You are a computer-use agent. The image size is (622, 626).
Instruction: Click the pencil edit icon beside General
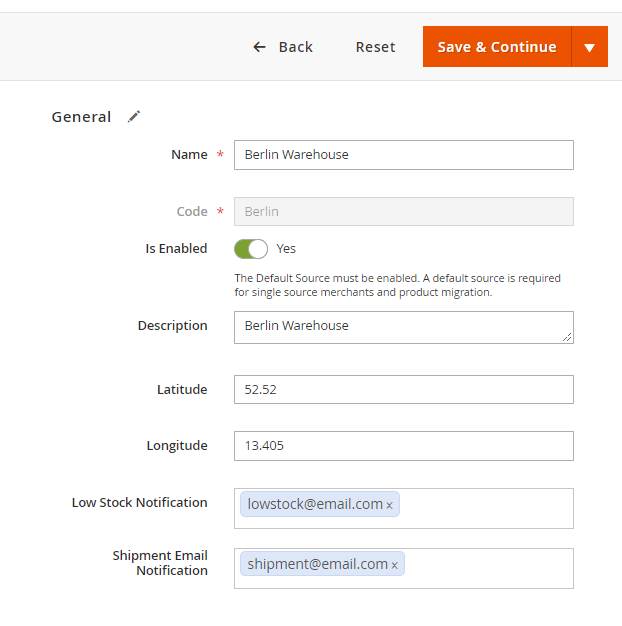pos(134,117)
